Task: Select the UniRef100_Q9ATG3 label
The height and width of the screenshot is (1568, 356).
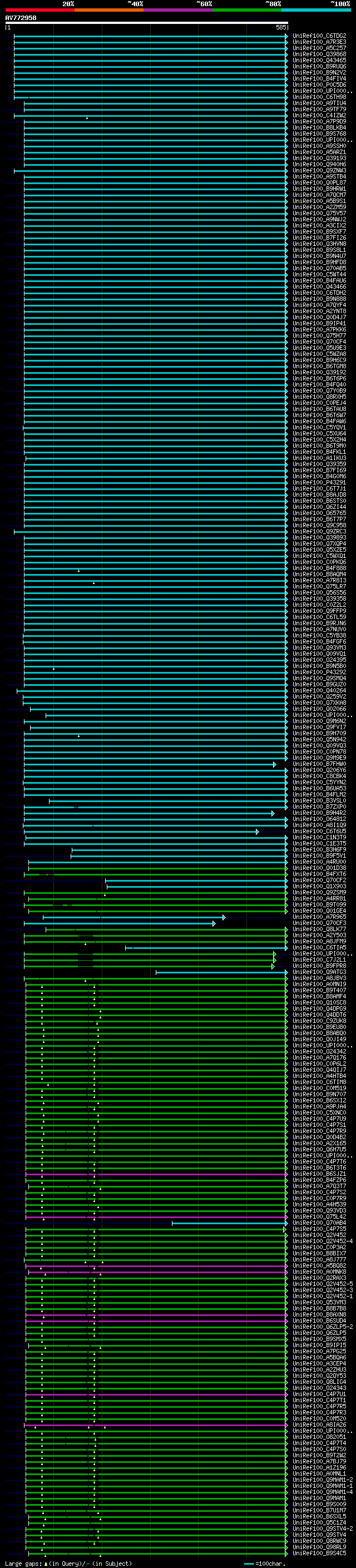Action: [319, 972]
